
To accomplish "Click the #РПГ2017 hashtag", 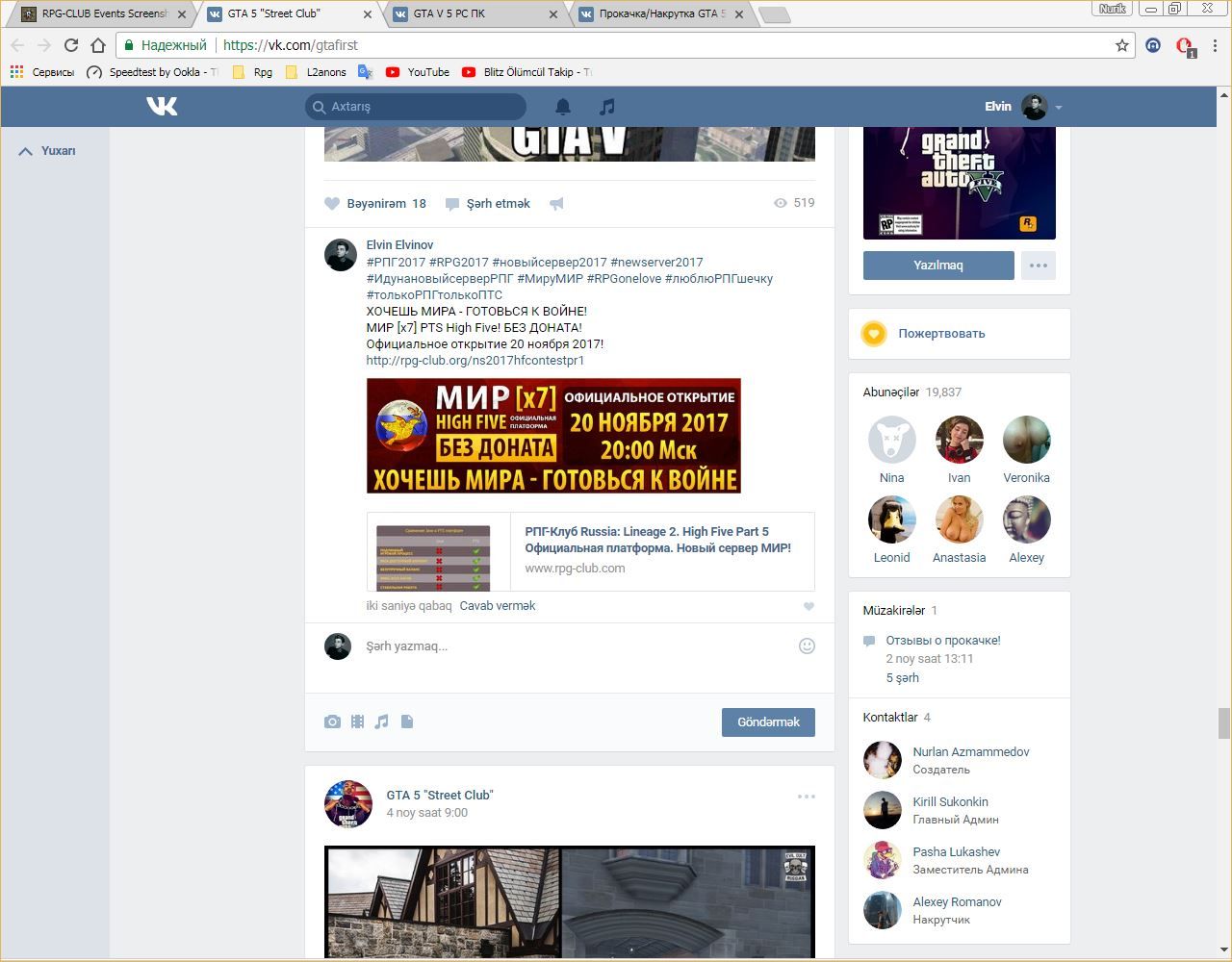I will 396,263.
